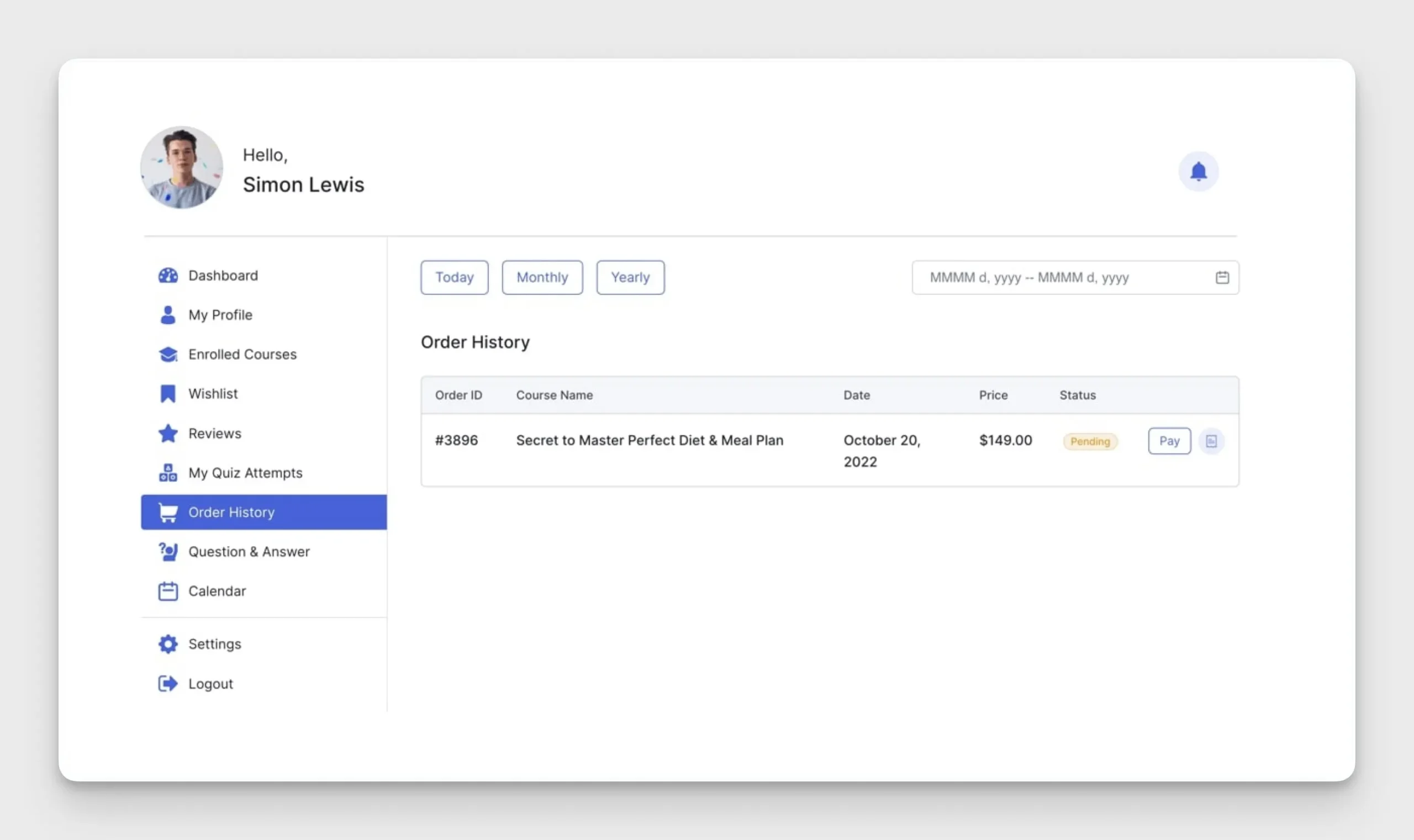The width and height of the screenshot is (1414, 840).
Task: Click the Order History heading
Action: [476, 342]
